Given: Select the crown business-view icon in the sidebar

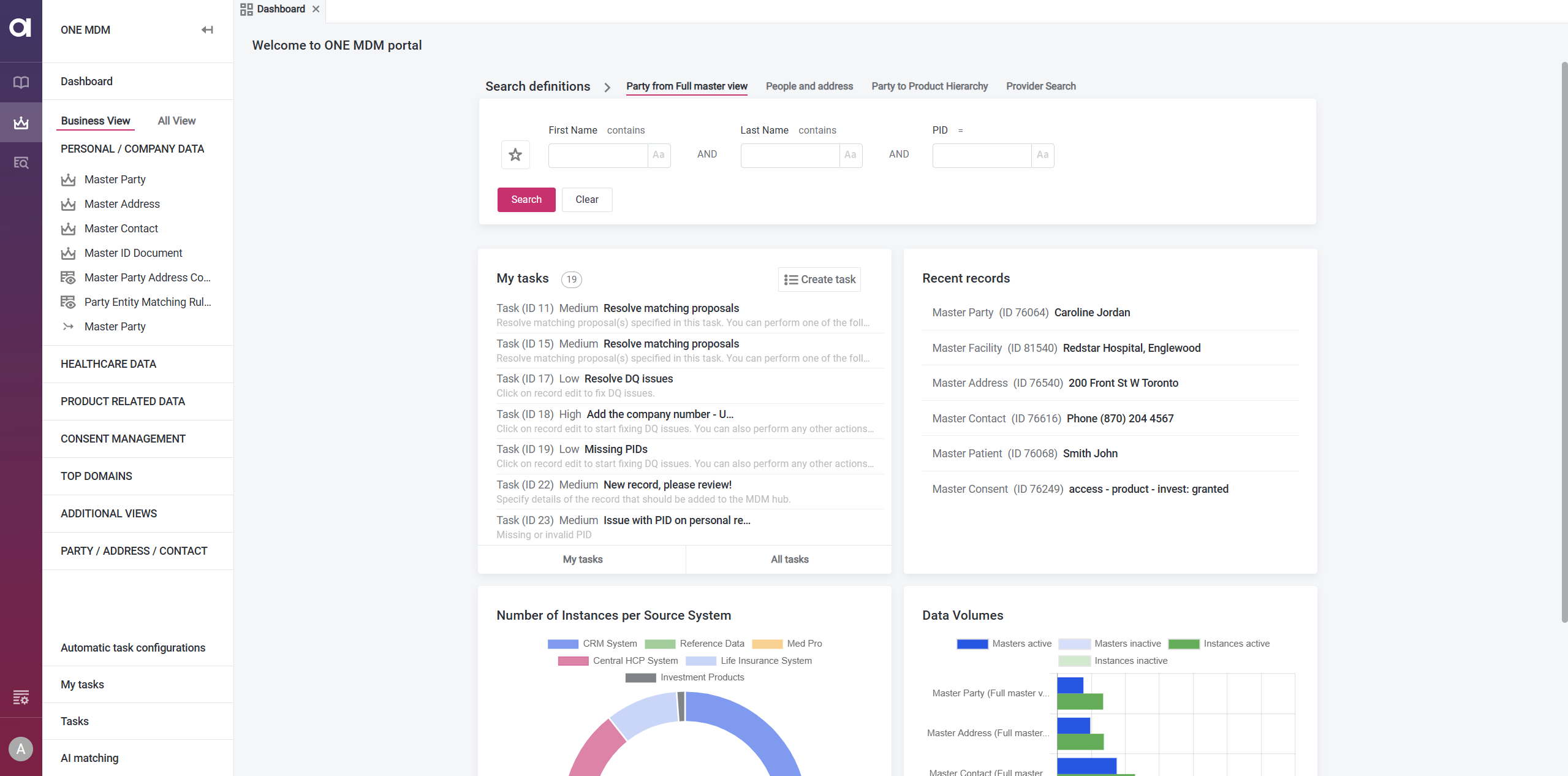Looking at the screenshot, I should pyautogui.click(x=21, y=122).
